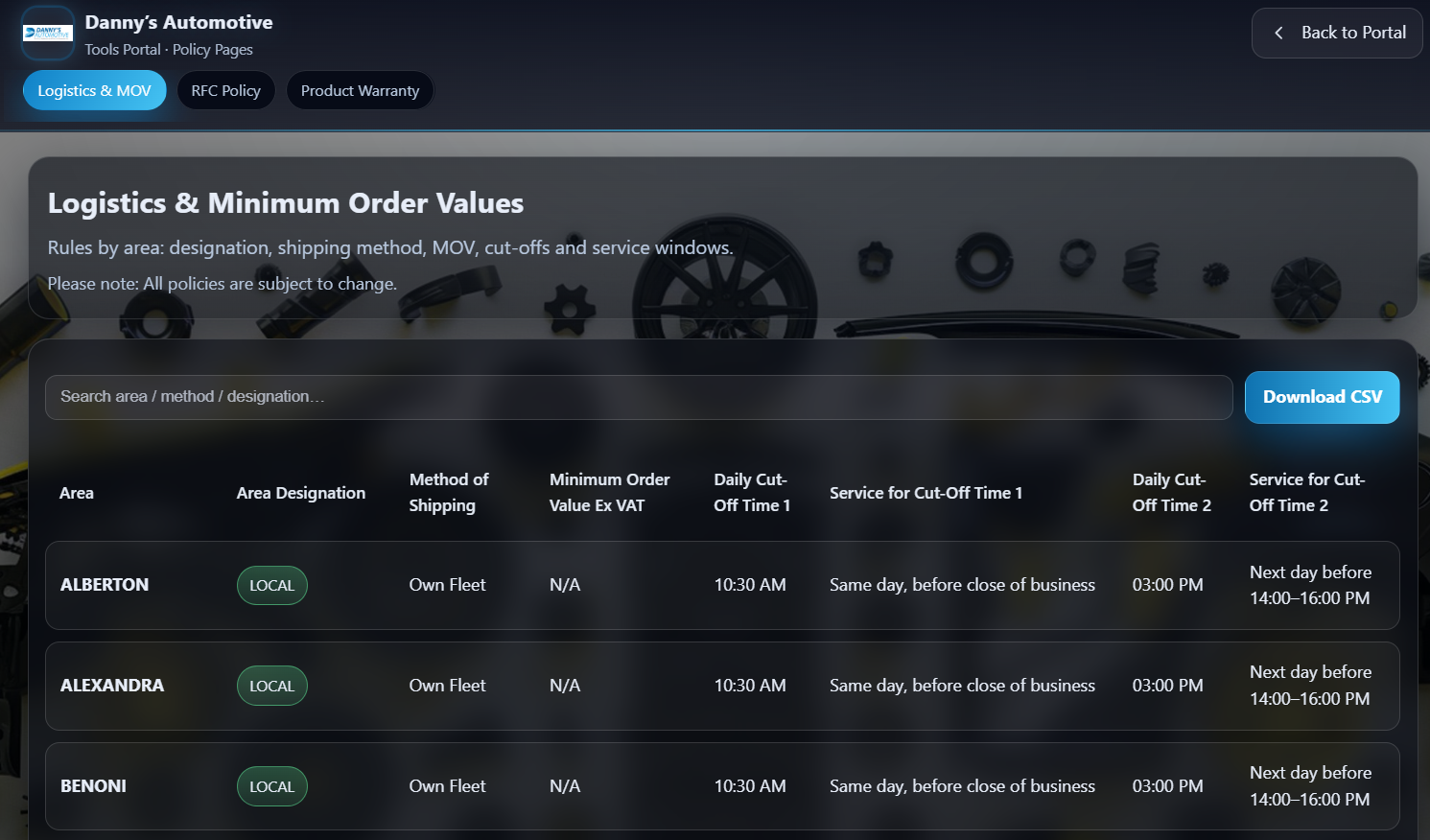
Task: Click the Daily Cut-Off Time 1 header
Action: pos(752,492)
